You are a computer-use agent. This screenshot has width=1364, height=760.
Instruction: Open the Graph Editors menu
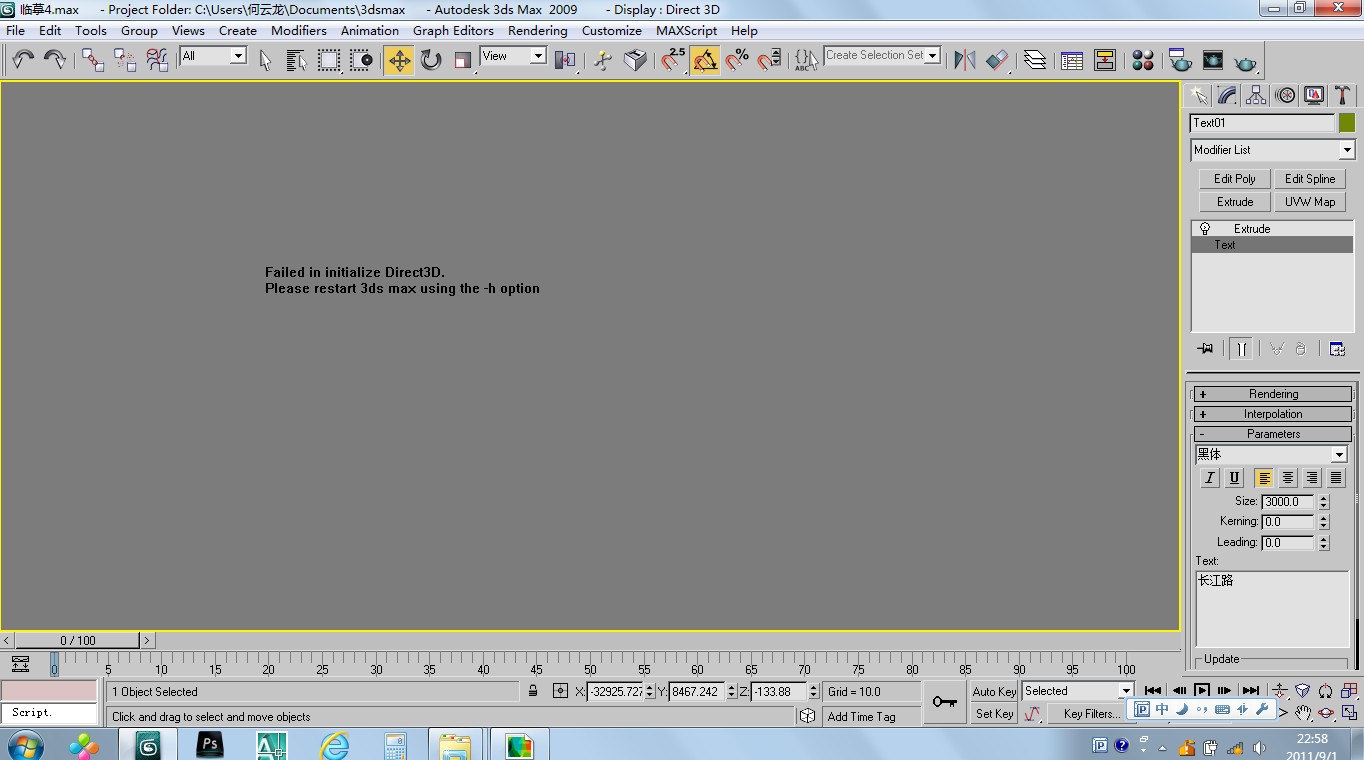point(453,30)
